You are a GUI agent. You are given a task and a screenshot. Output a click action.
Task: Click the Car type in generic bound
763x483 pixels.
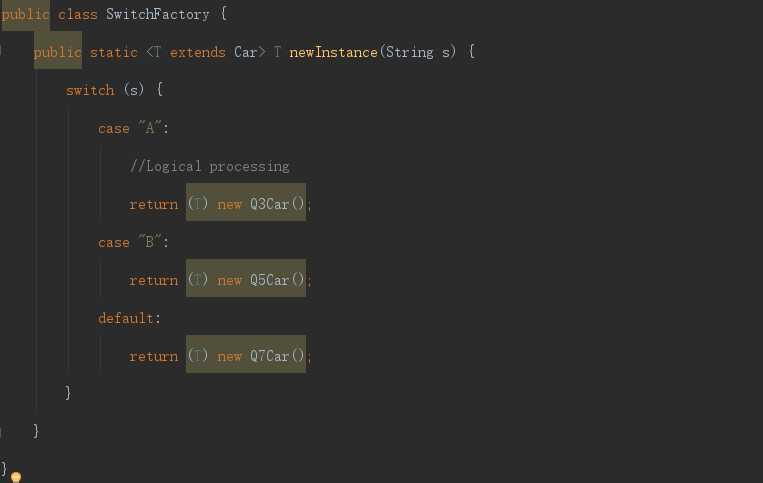(246, 52)
